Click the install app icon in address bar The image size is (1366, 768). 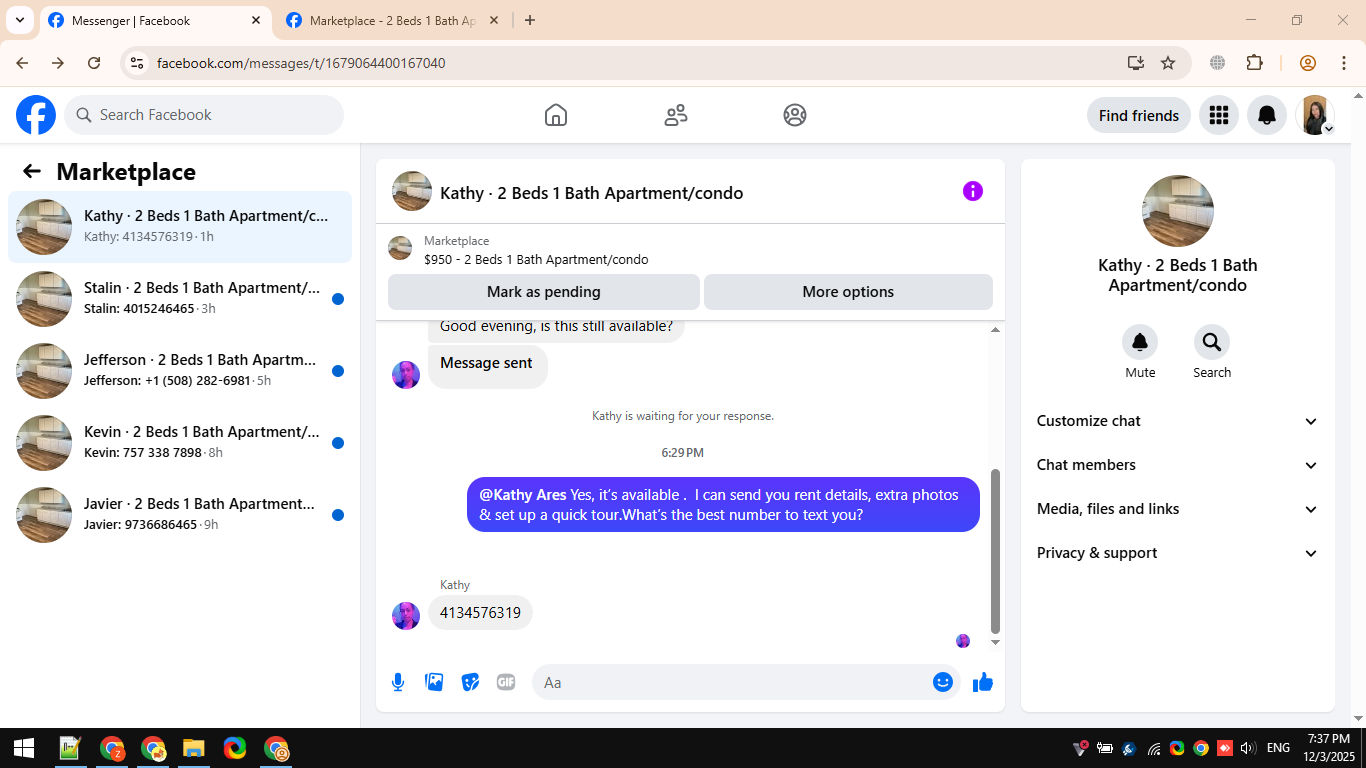(x=1136, y=63)
